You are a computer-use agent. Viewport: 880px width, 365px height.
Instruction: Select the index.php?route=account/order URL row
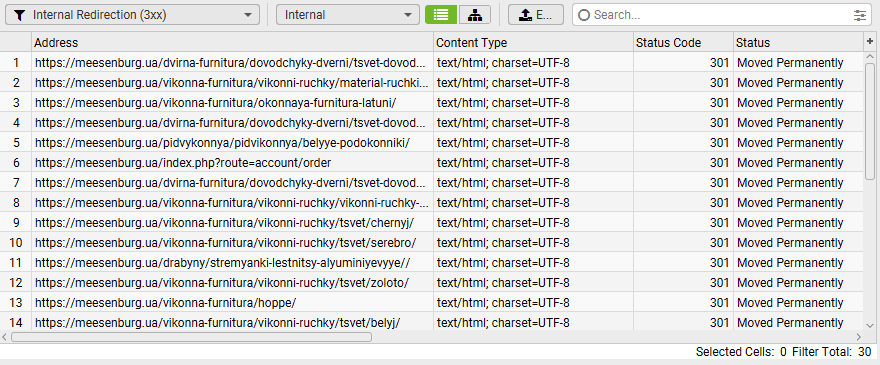click(x=183, y=163)
